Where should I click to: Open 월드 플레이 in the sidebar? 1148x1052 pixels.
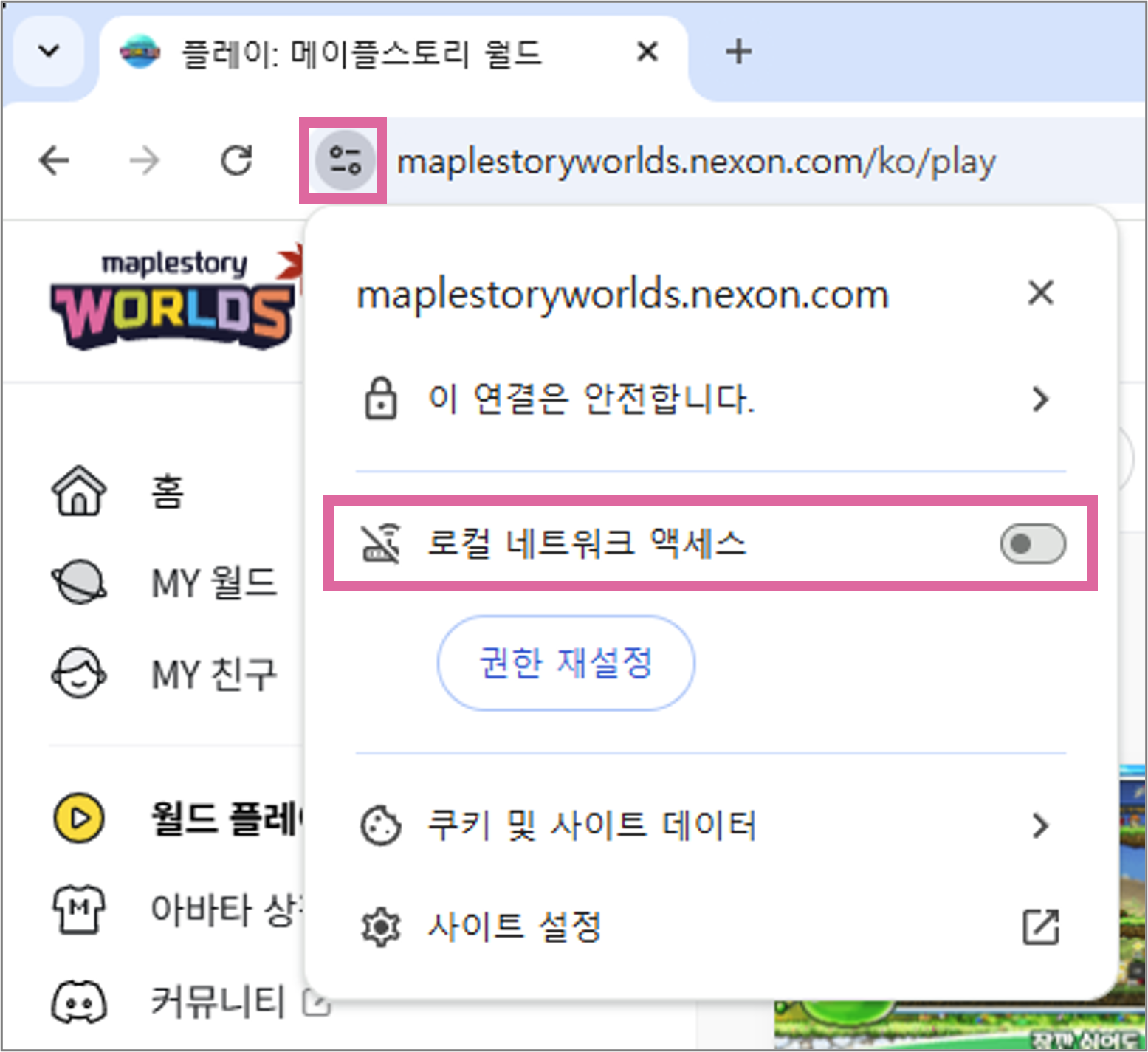(x=221, y=819)
